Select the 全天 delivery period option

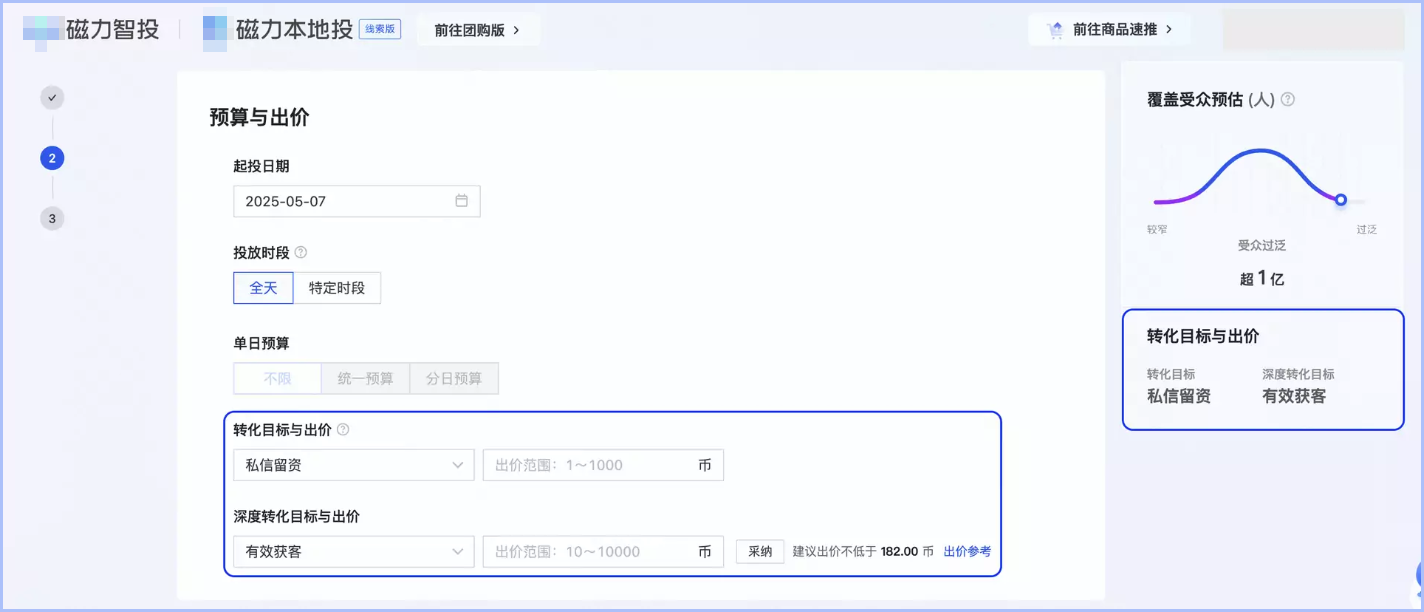click(263, 287)
